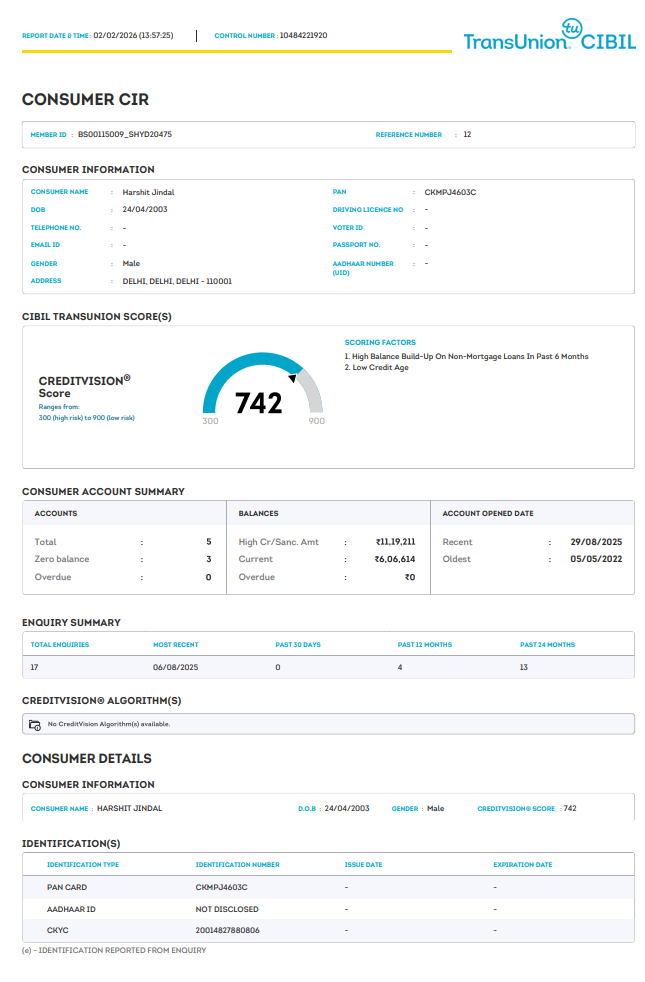Screen dimensions: 645x982
Task: Select zero balance accounts value 3
Action: (209, 559)
